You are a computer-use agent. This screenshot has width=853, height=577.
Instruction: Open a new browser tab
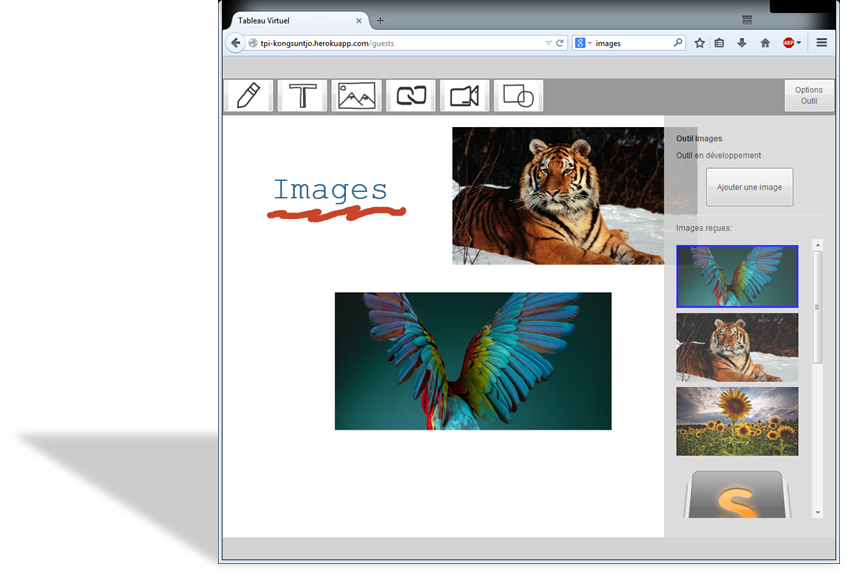coord(380,21)
